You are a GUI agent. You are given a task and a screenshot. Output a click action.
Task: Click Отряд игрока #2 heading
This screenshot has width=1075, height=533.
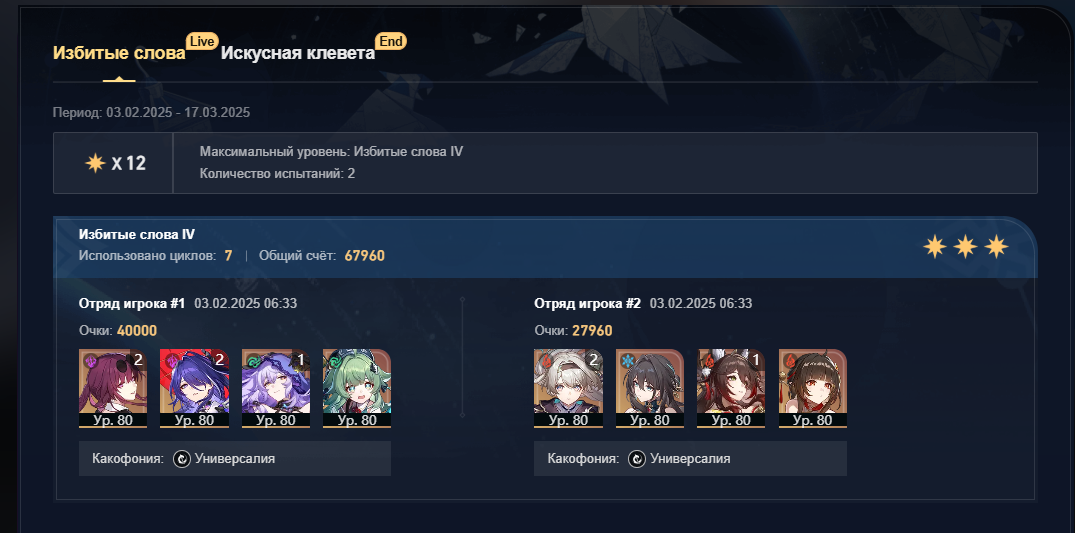click(x=588, y=303)
